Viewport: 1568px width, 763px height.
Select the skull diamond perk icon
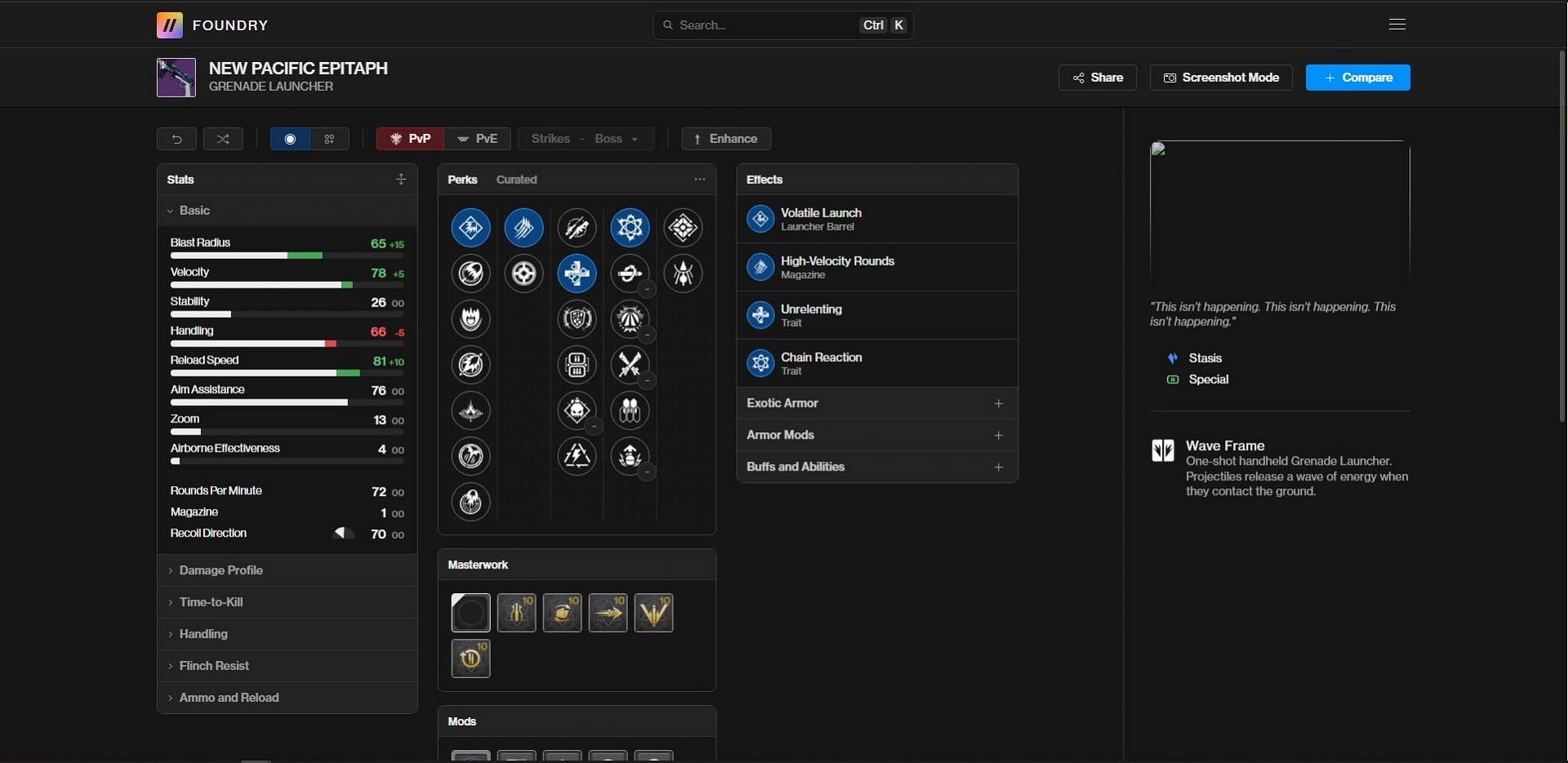[x=577, y=411]
